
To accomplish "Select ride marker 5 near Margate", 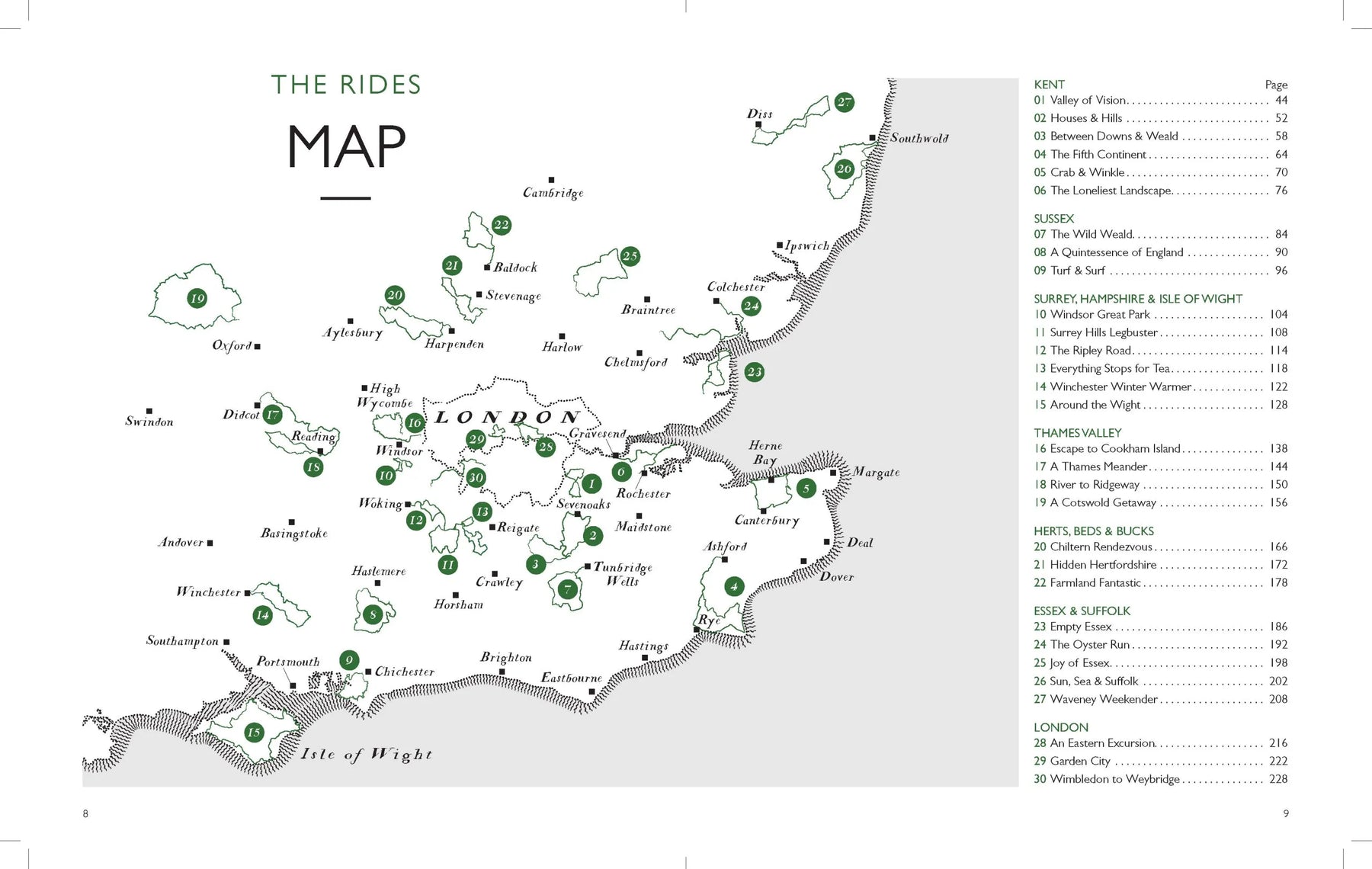I will click(x=806, y=488).
